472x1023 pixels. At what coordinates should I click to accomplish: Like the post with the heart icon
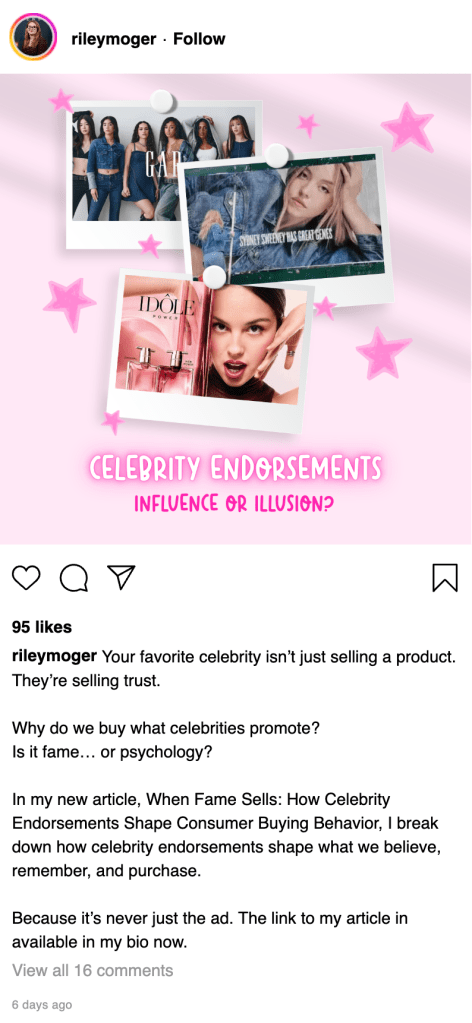[27, 577]
